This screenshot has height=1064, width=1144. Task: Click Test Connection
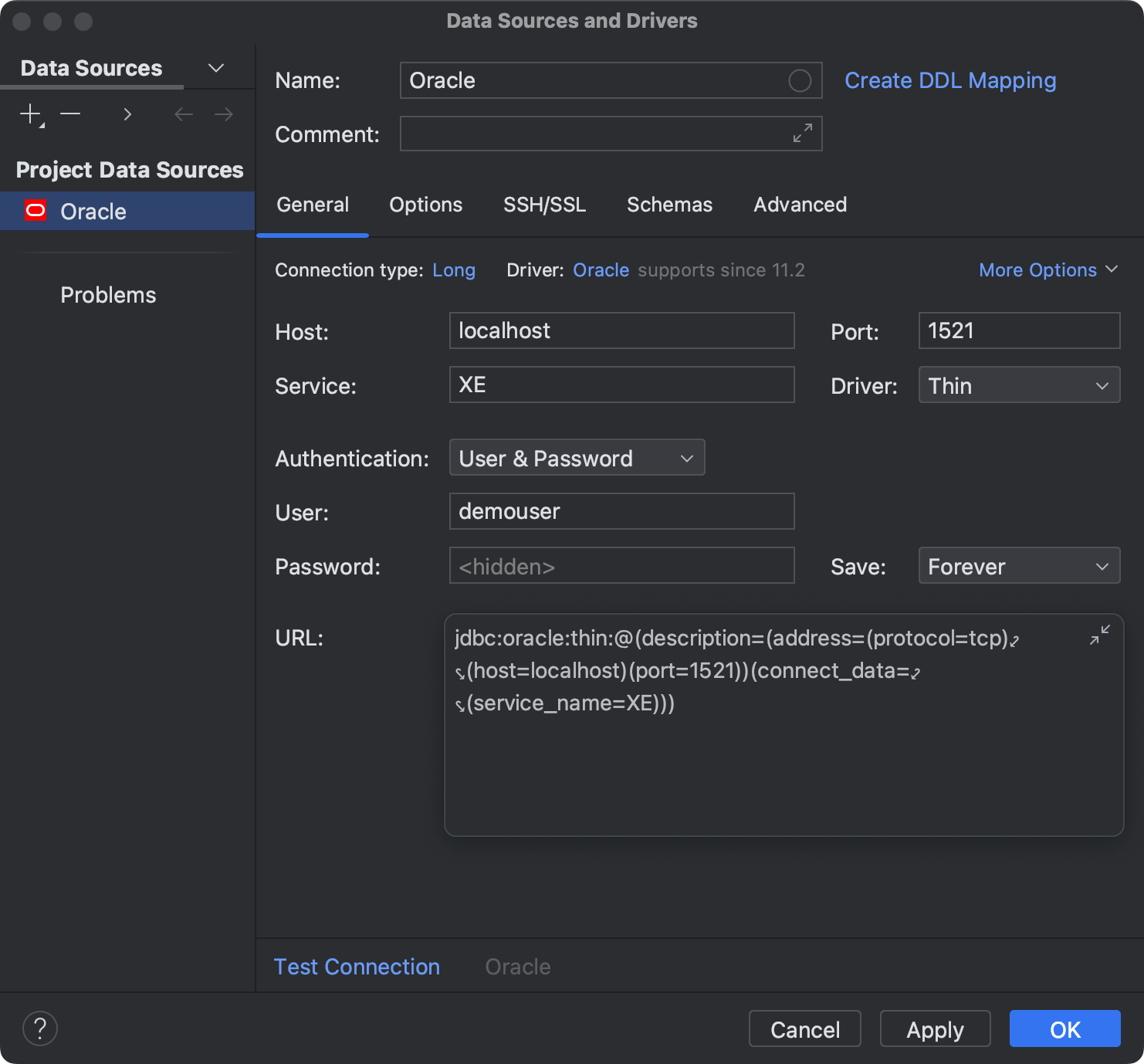[x=357, y=966]
